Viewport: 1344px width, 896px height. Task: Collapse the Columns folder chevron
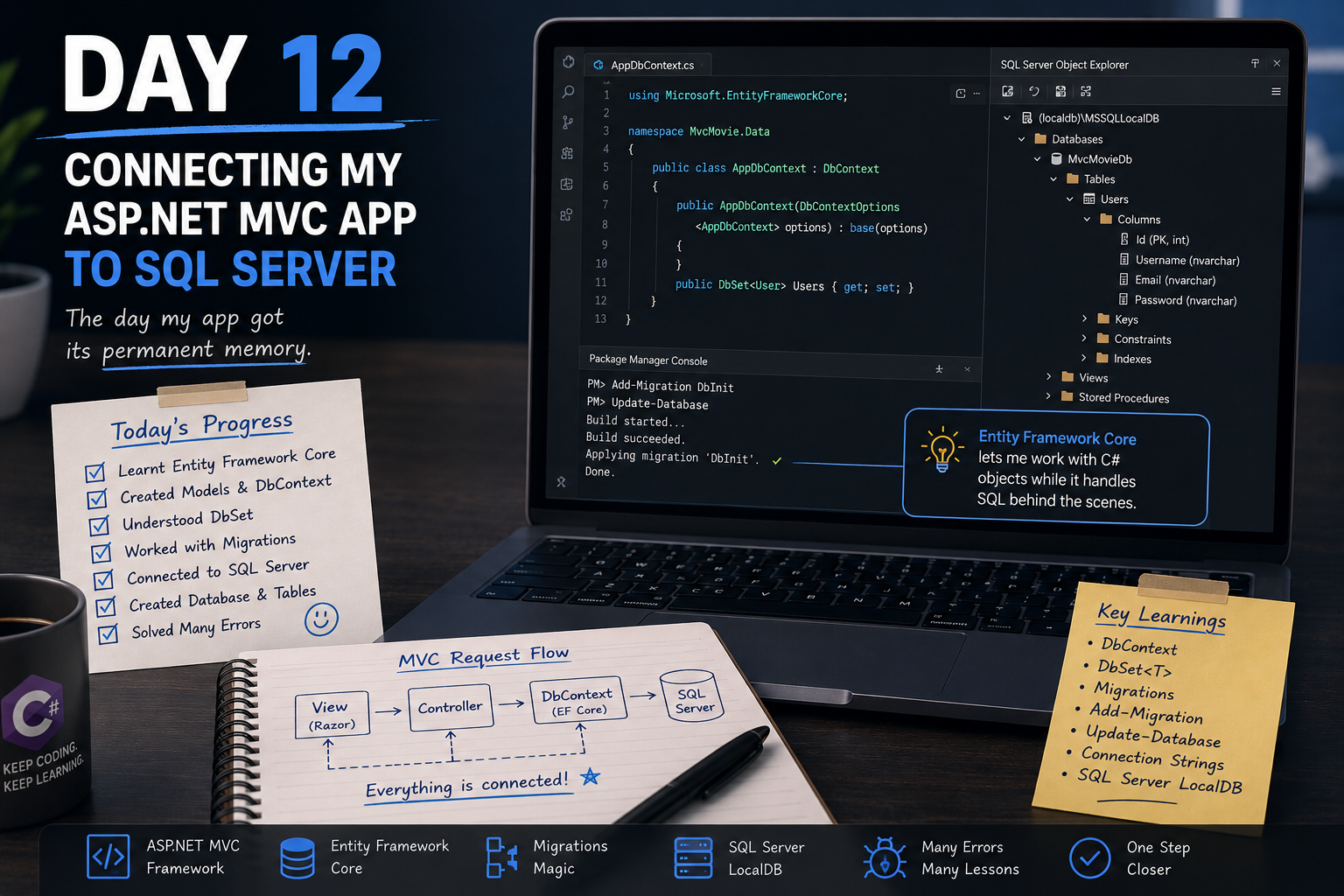coord(1087,219)
